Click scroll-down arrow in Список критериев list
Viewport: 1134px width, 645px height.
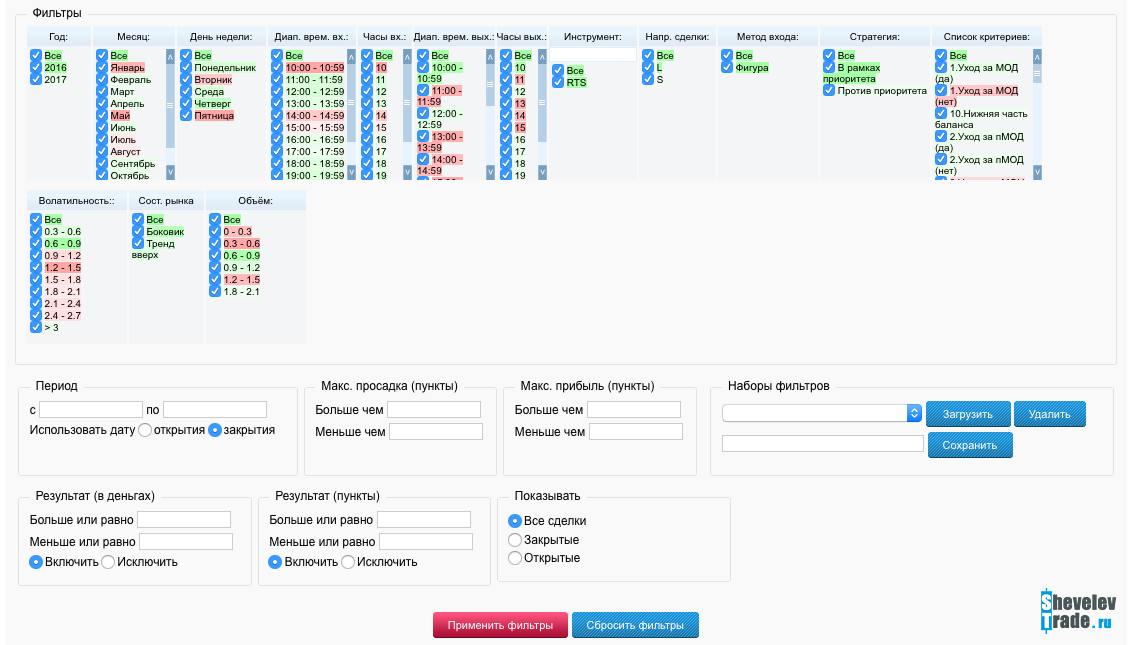pyautogui.click(x=1037, y=172)
